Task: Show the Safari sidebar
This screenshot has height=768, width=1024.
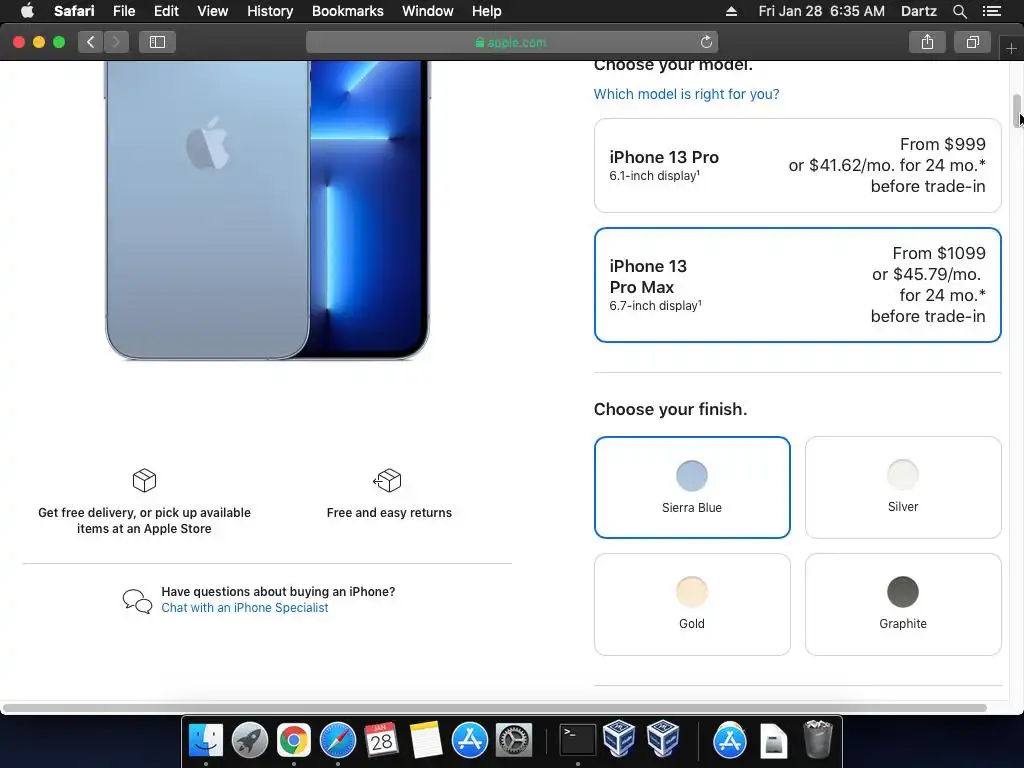Action: coord(157,42)
